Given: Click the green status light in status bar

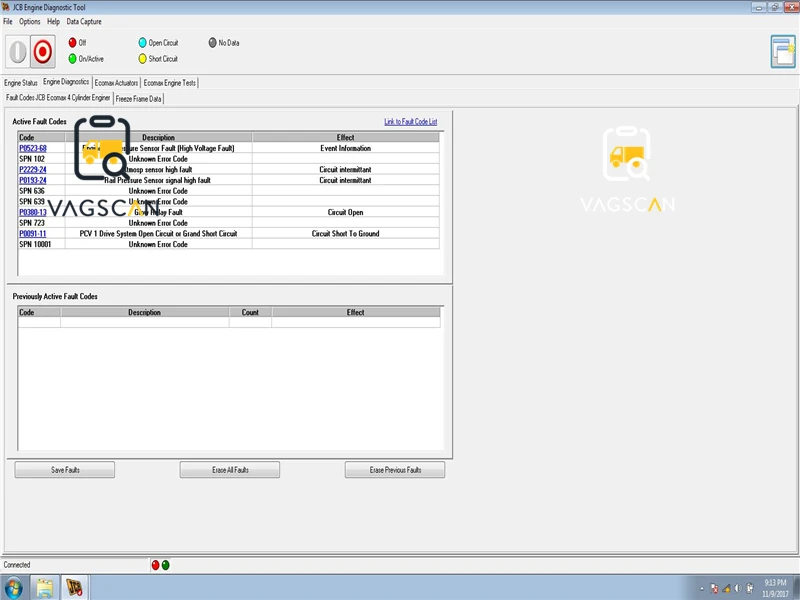Looking at the screenshot, I should point(165,565).
